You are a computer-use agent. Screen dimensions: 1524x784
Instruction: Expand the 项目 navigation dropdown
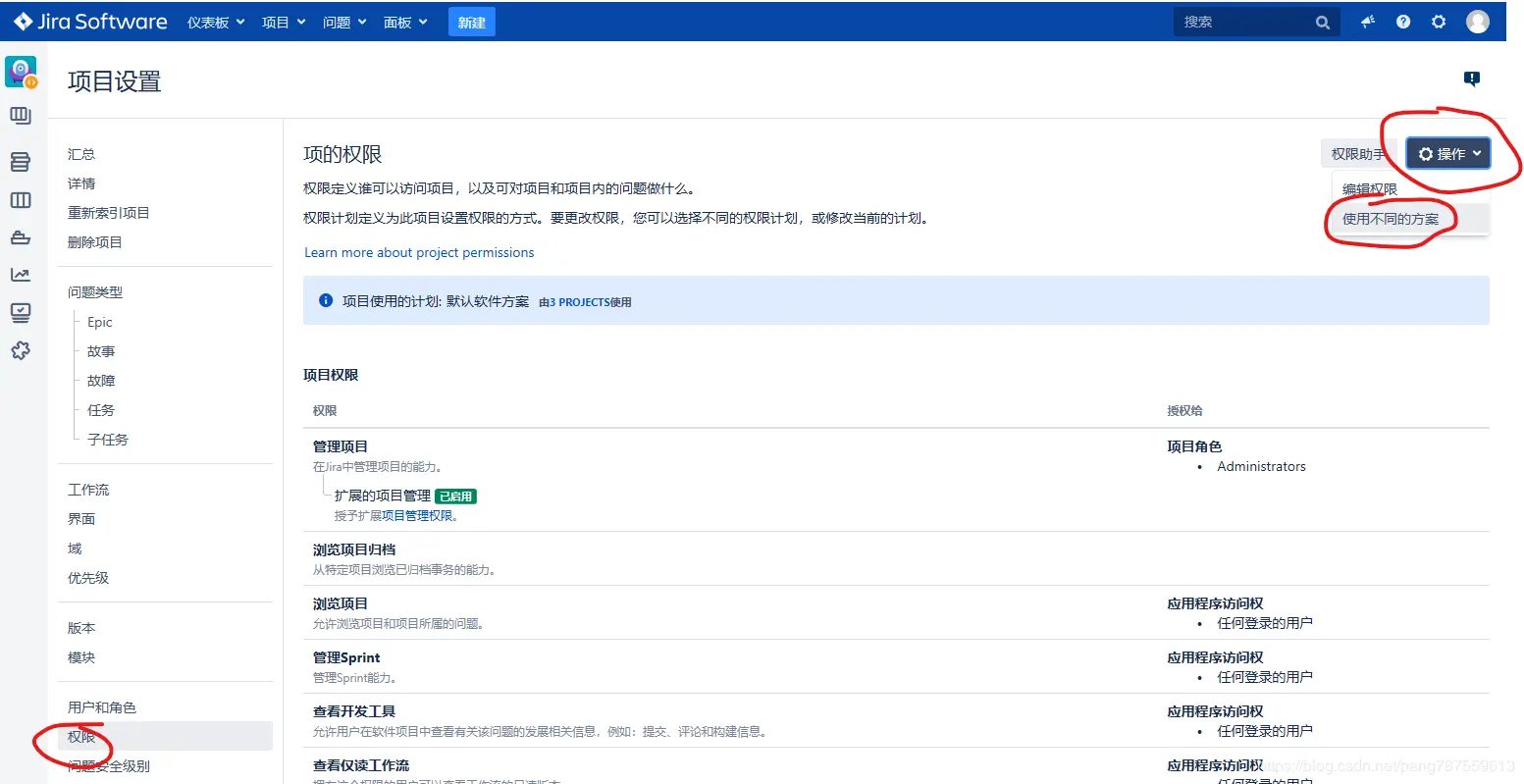click(x=283, y=21)
